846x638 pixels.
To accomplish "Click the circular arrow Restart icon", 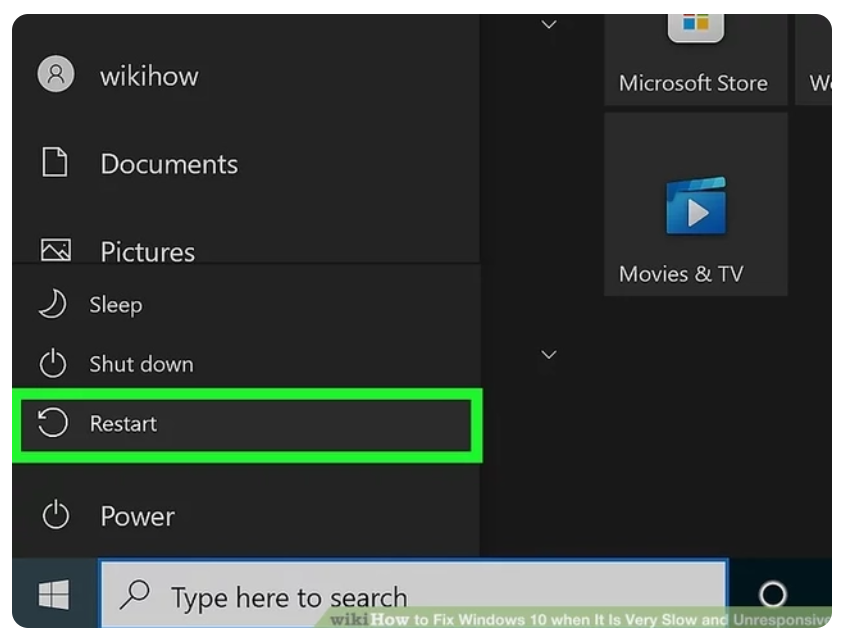I will point(52,423).
